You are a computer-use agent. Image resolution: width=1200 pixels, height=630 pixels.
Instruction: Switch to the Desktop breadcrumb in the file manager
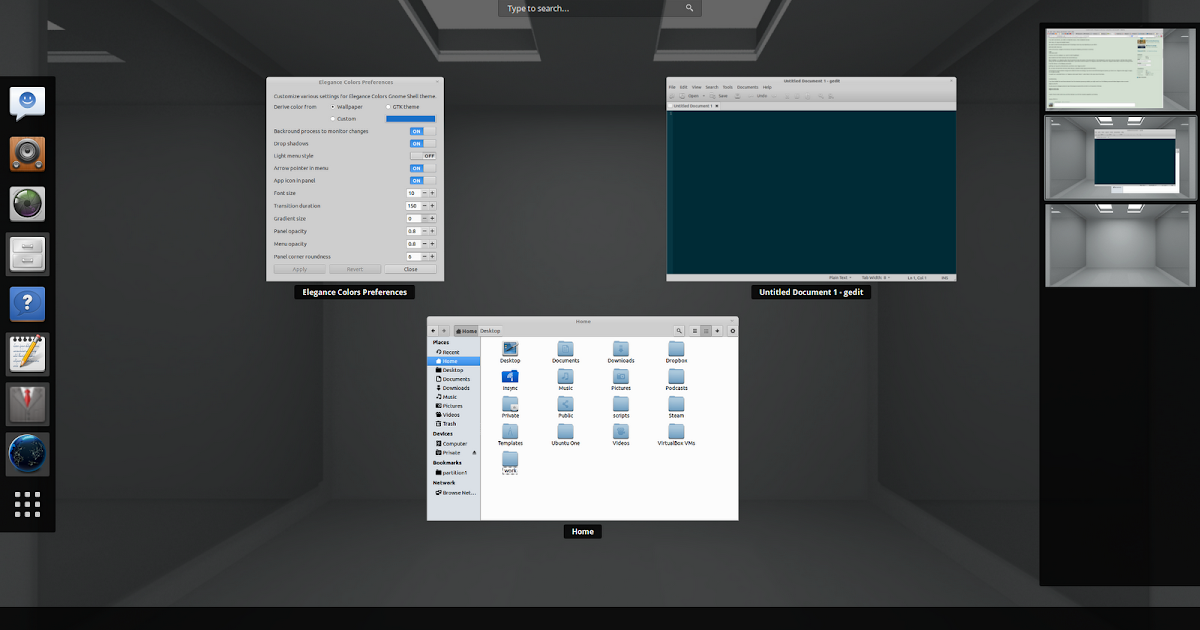(x=492, y=330)
